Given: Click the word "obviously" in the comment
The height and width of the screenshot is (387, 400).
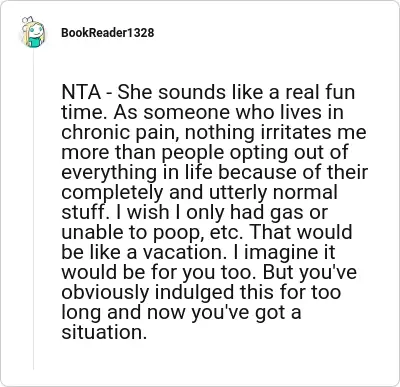Looking at the screenshot, I should pos(105,293).
